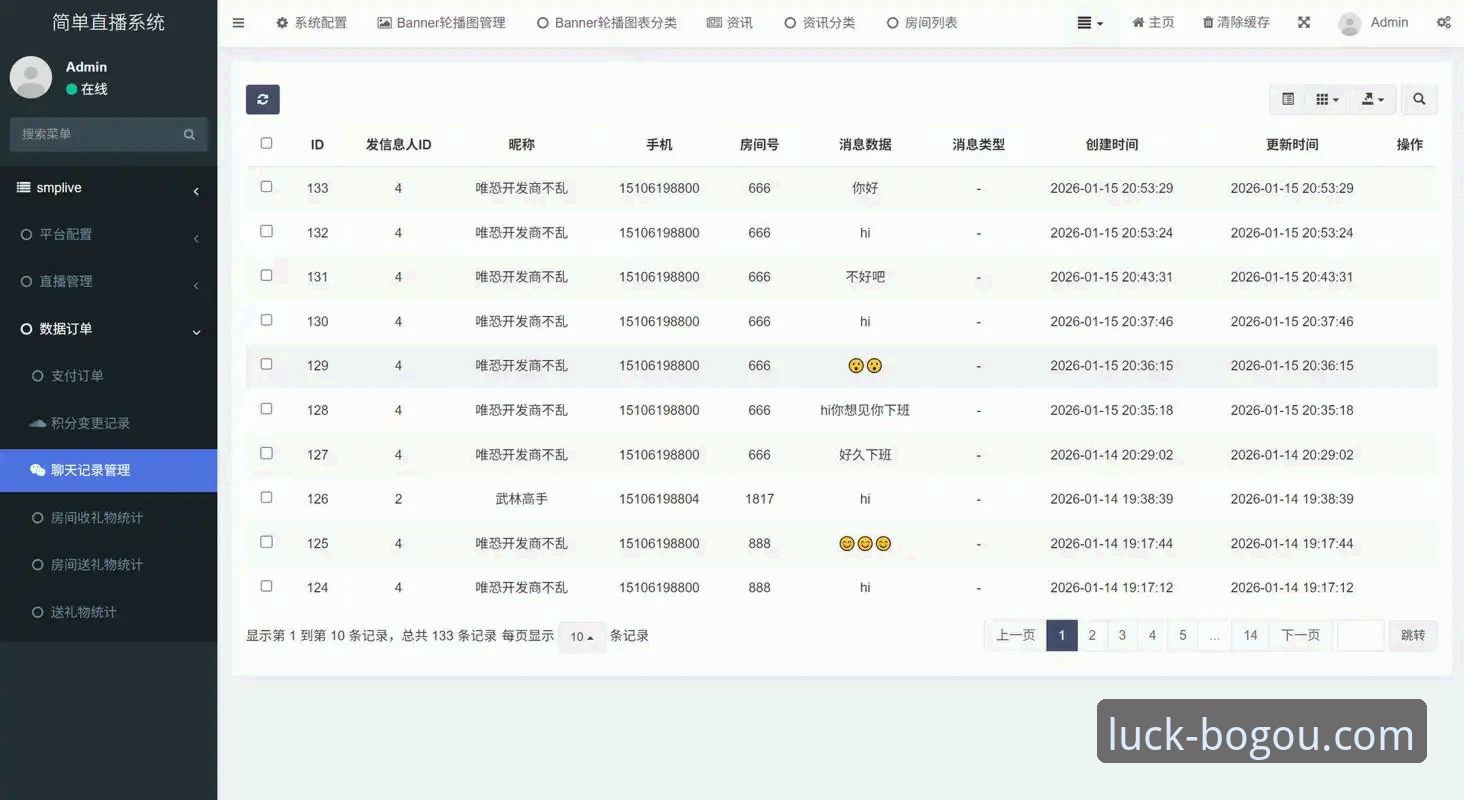Sort by the 房间号 column header
The image size is (1464, 800).
tap(759, 144)
